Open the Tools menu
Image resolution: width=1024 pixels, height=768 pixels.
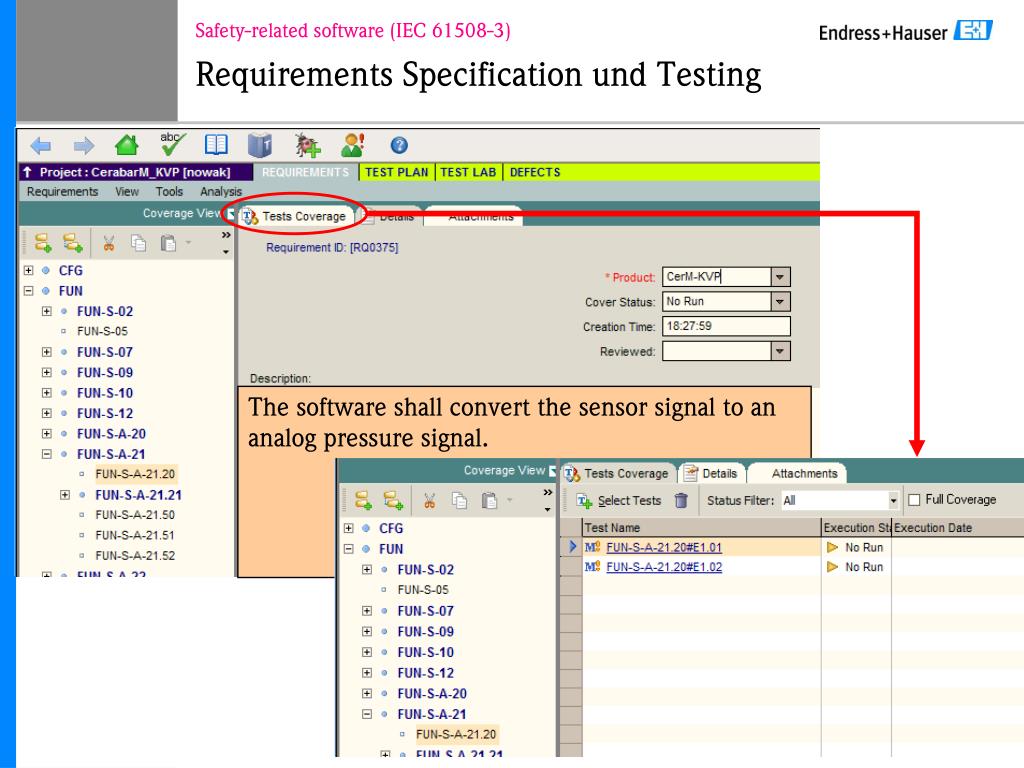click(169, 191)
